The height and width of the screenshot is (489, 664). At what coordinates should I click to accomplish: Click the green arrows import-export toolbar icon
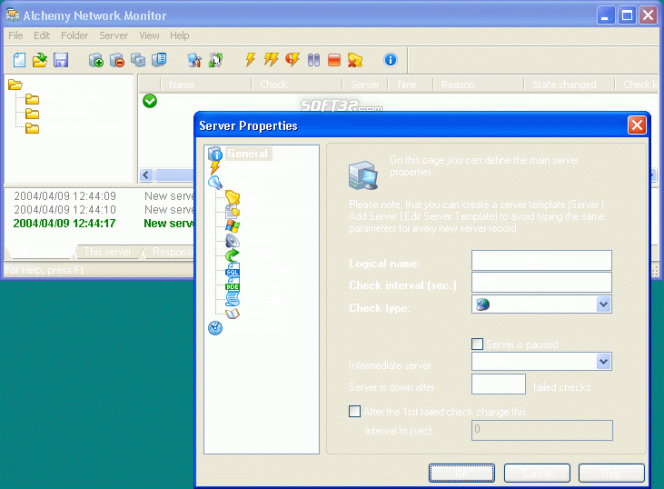click(216, 60)
